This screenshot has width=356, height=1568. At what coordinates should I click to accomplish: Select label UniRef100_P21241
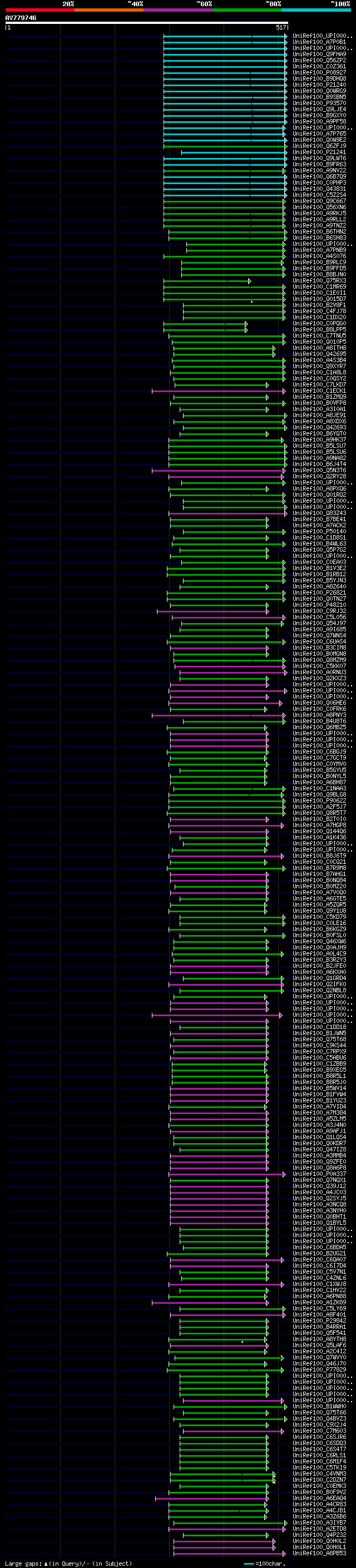(319, 152)
